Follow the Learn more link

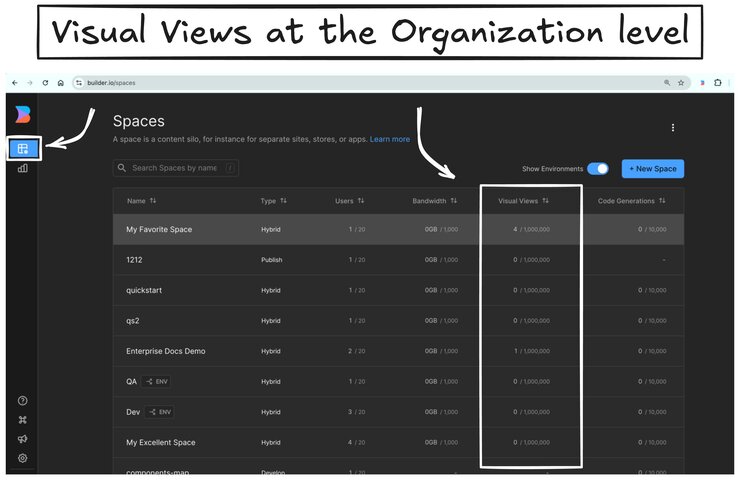coord(389,139)
